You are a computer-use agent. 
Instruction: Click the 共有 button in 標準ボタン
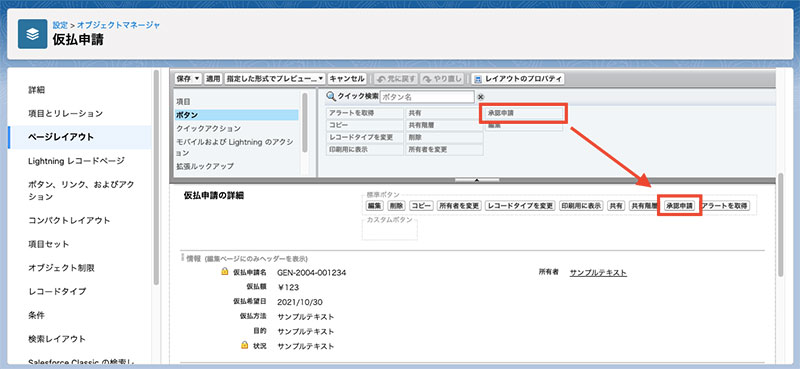coord(616,206)
